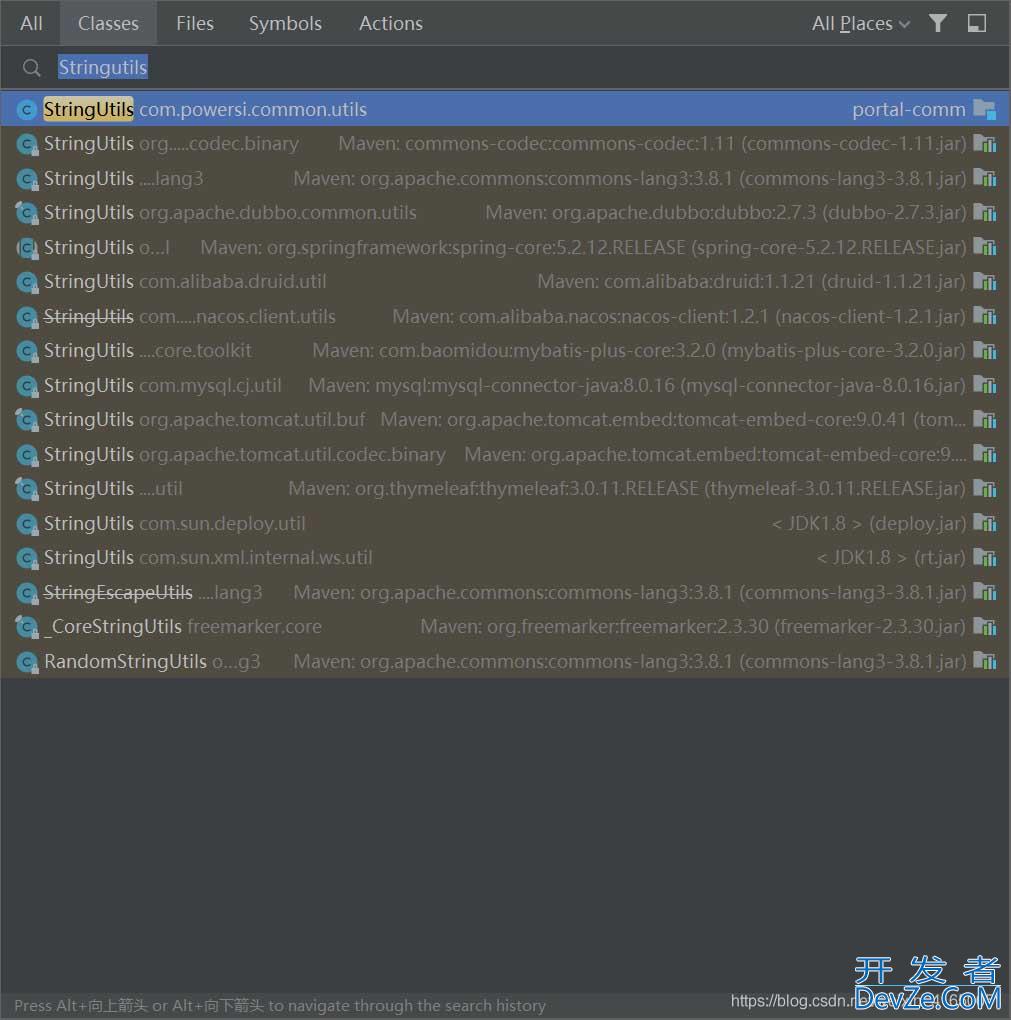This screenshot has width=1011, height=1020.
Task: Click the open in find tool window icon
Action: coord(977,23)
